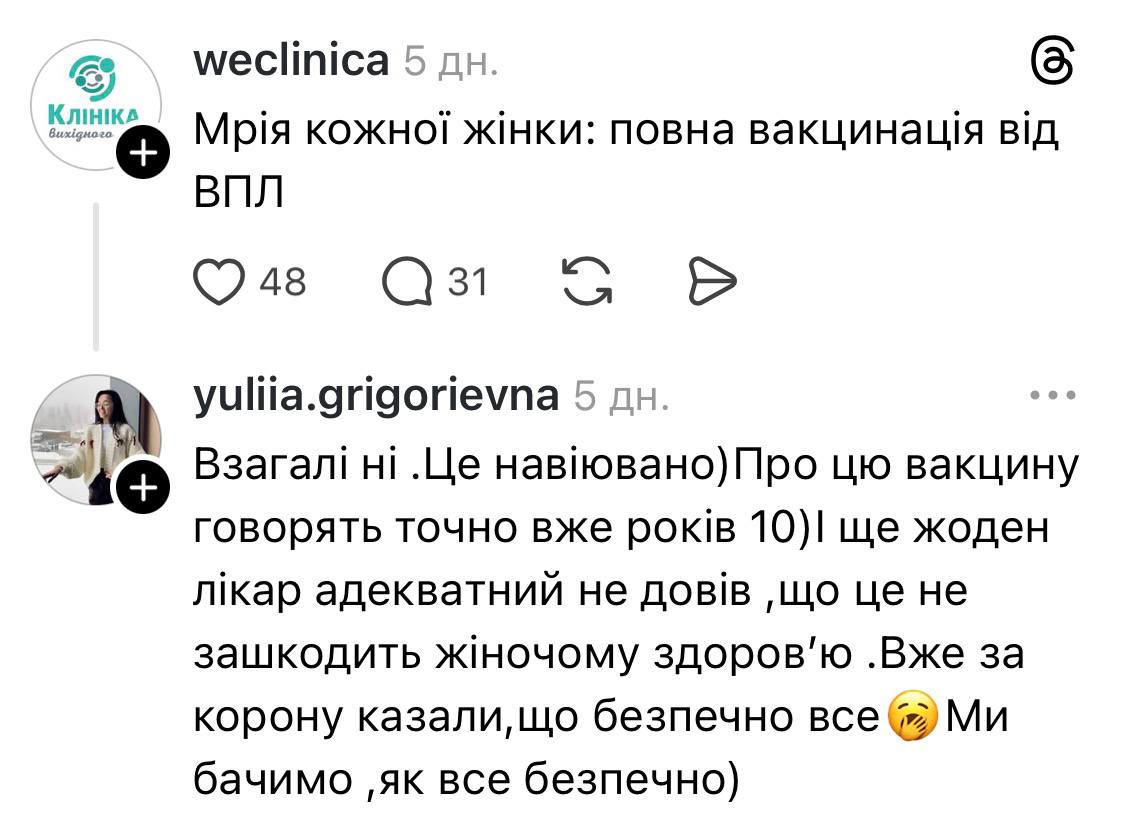The width and height of the screenshot is (1125, 817).
Task: Select the repost icon under the post
Action: point(589,281)
